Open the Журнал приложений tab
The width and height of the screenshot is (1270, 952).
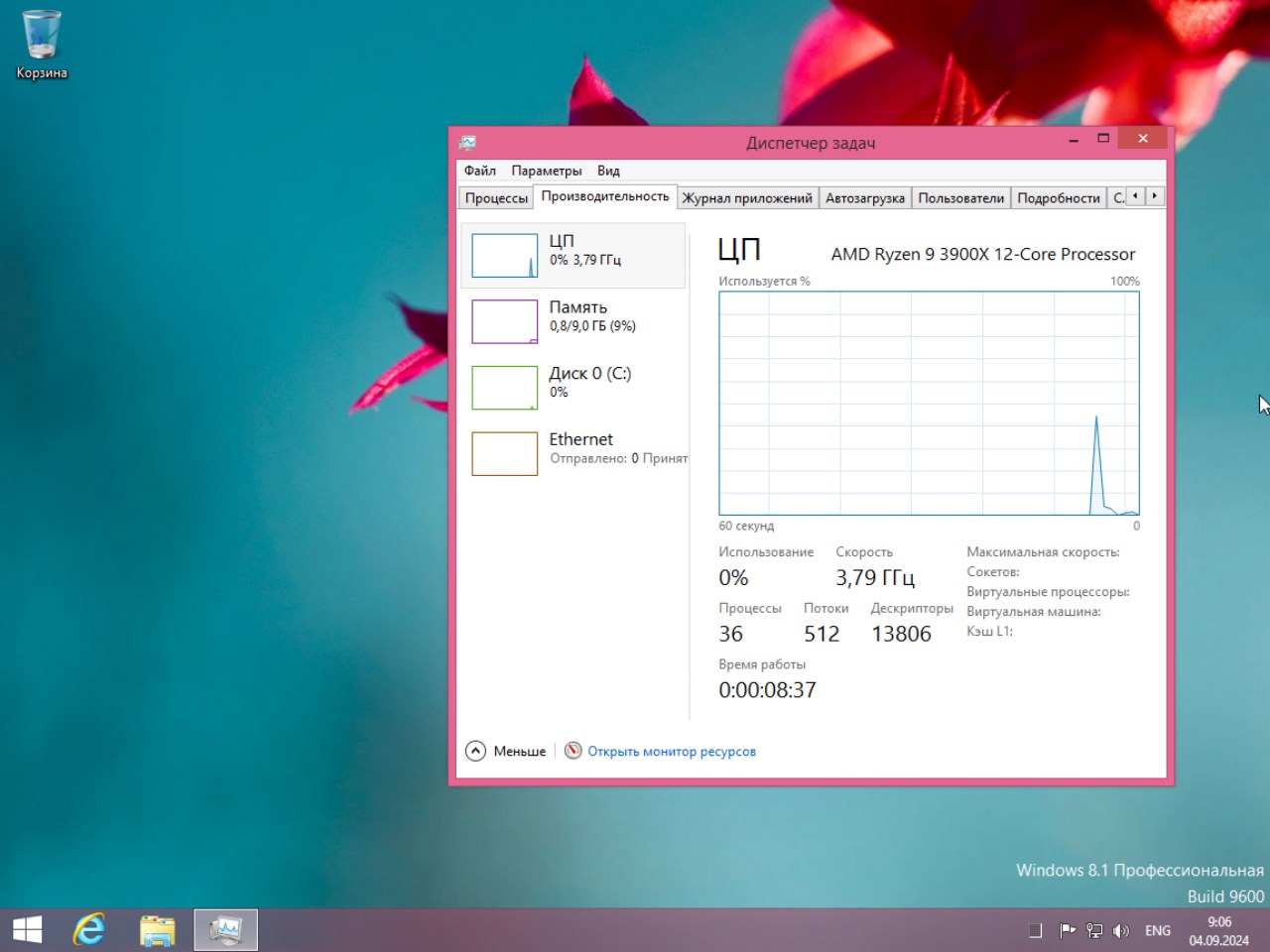(747, 198)
